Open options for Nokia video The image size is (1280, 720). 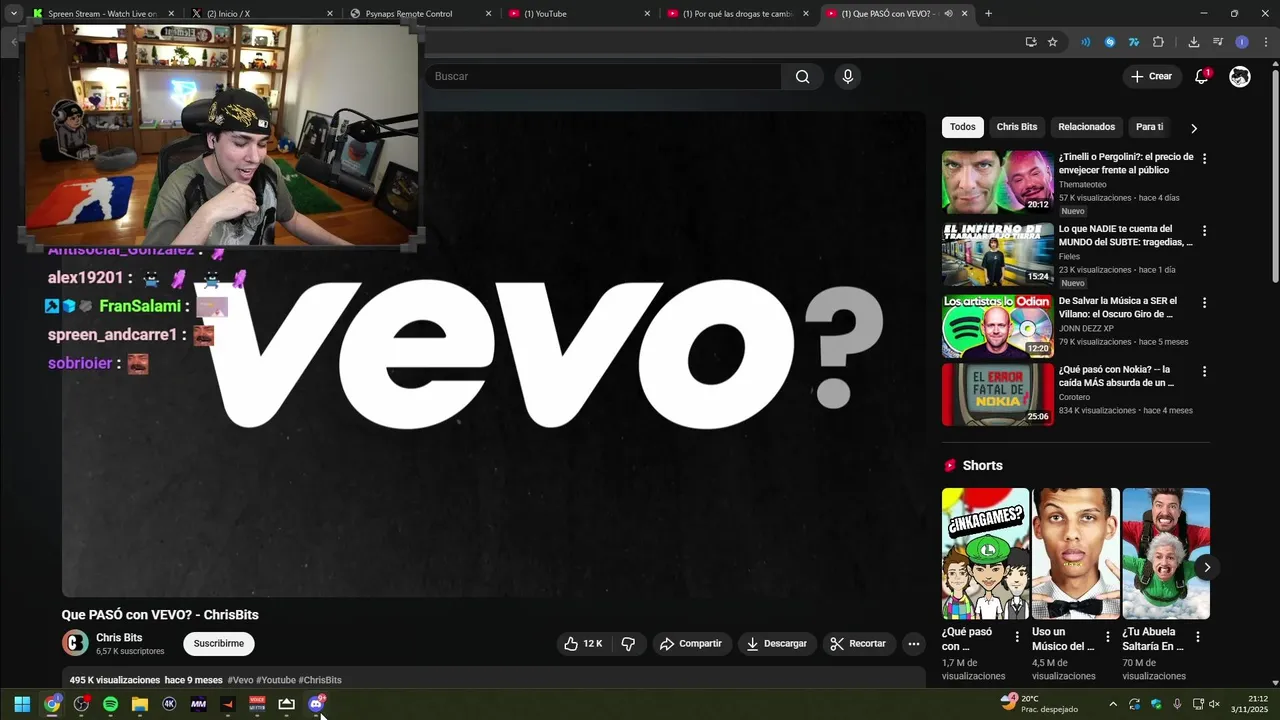click(1204, 371)
